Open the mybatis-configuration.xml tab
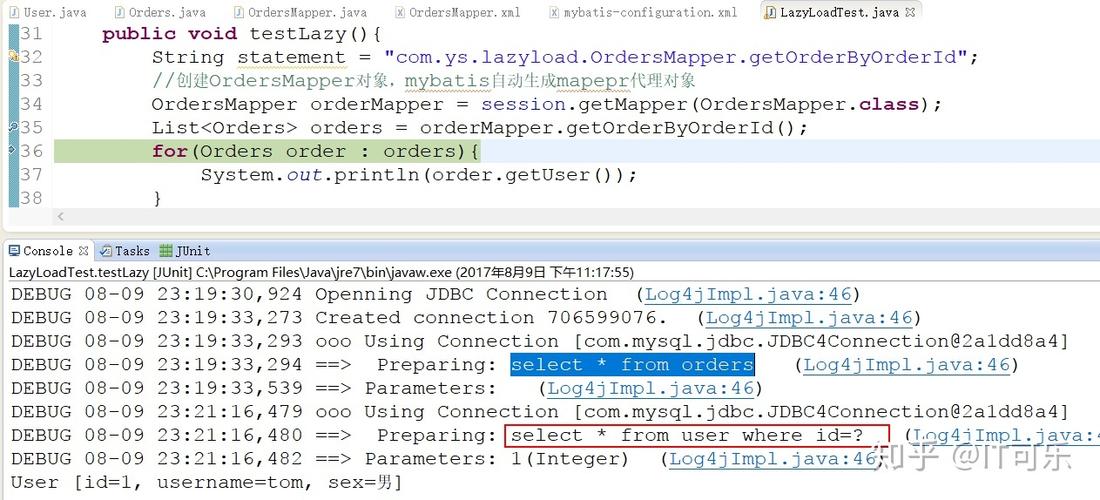The width and height of the screenshot is (1100, 500). [x=643, y=12]
